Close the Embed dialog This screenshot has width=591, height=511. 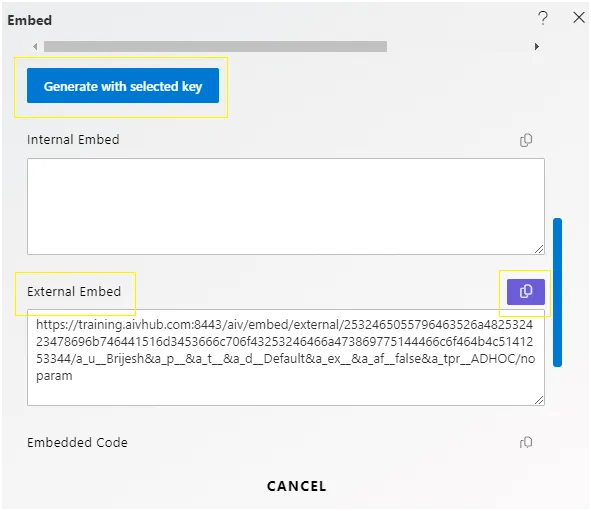(579, 17)
